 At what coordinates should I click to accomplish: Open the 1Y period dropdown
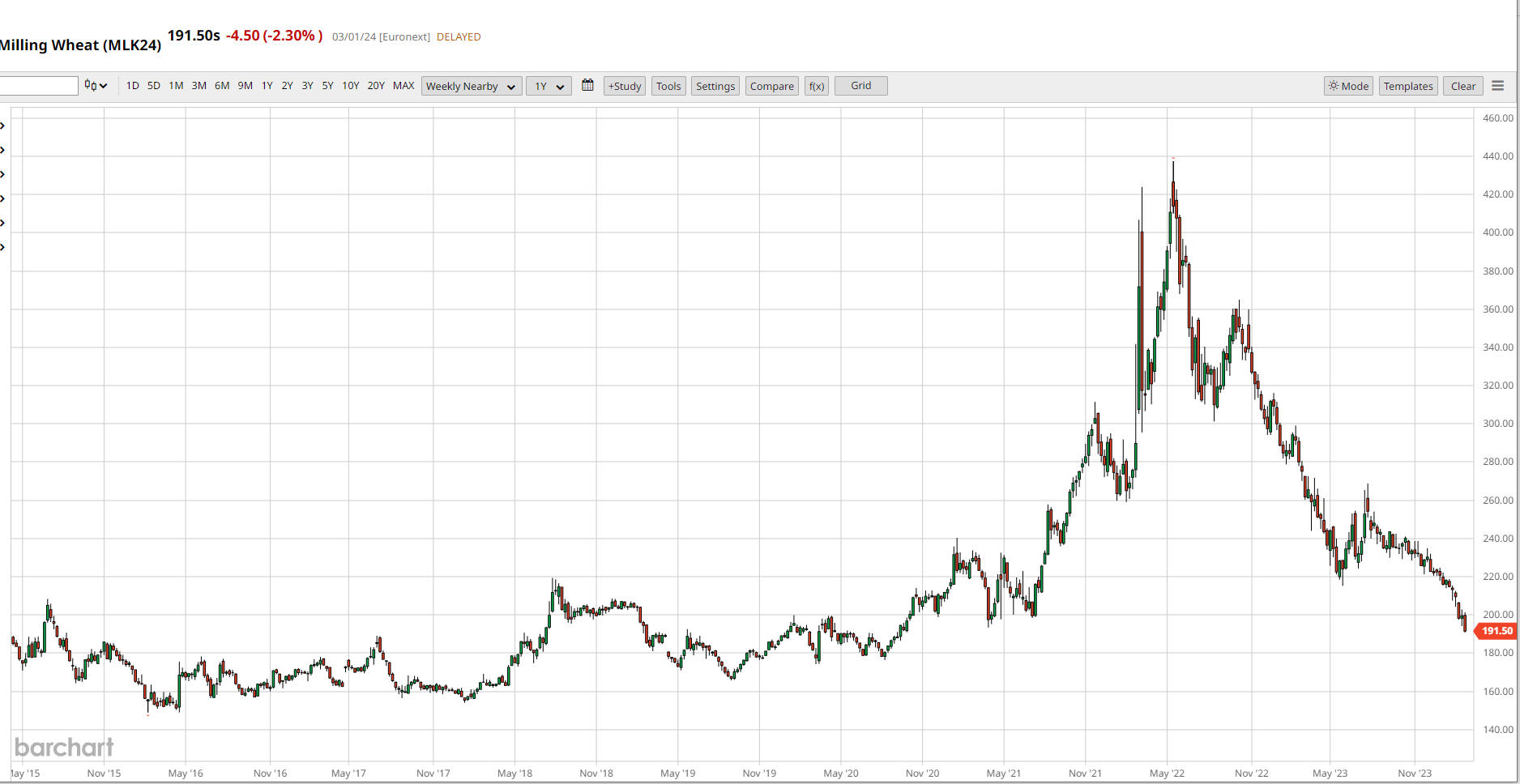point(549,86)
